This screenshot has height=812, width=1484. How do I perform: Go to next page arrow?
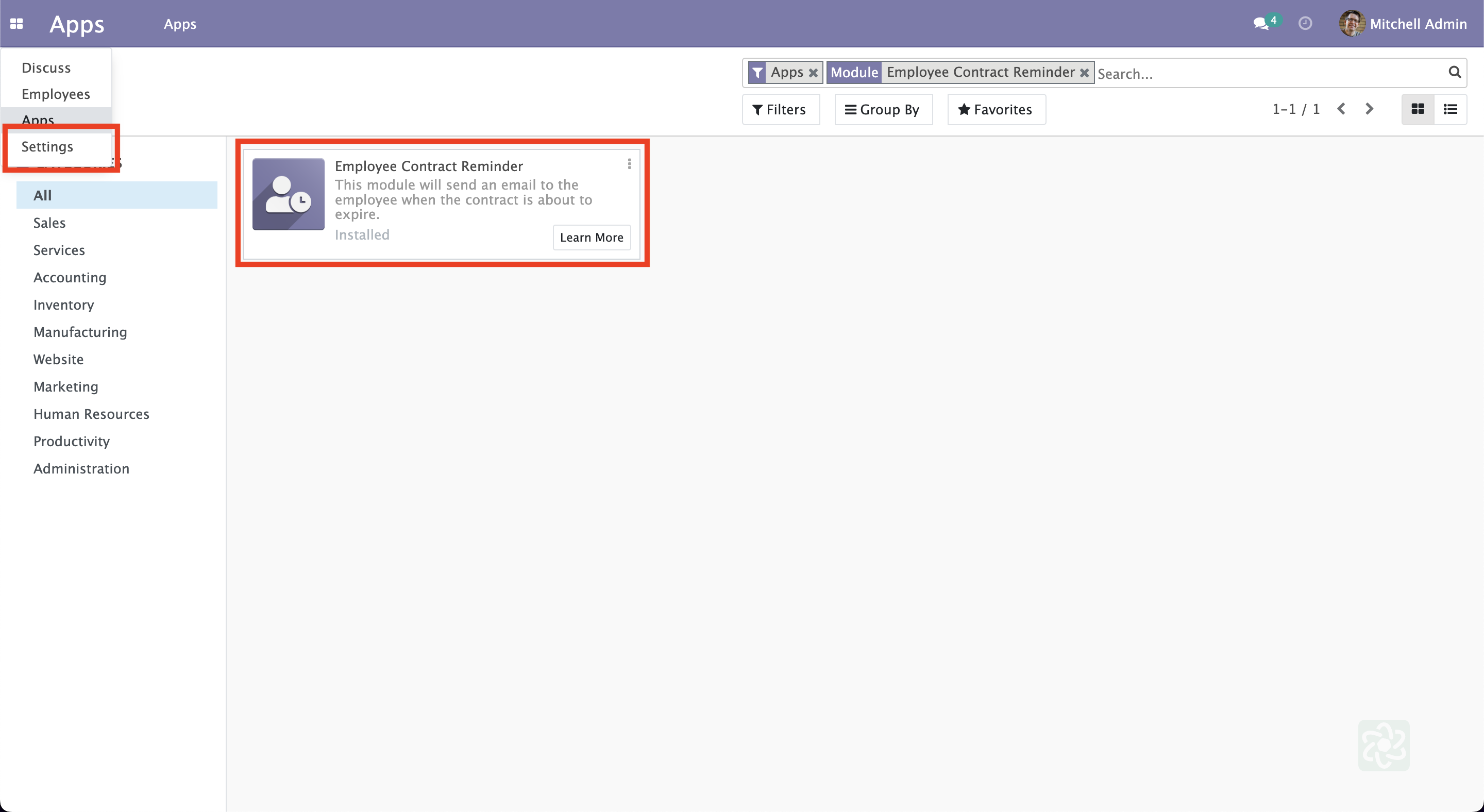(x=1370, y=109)
